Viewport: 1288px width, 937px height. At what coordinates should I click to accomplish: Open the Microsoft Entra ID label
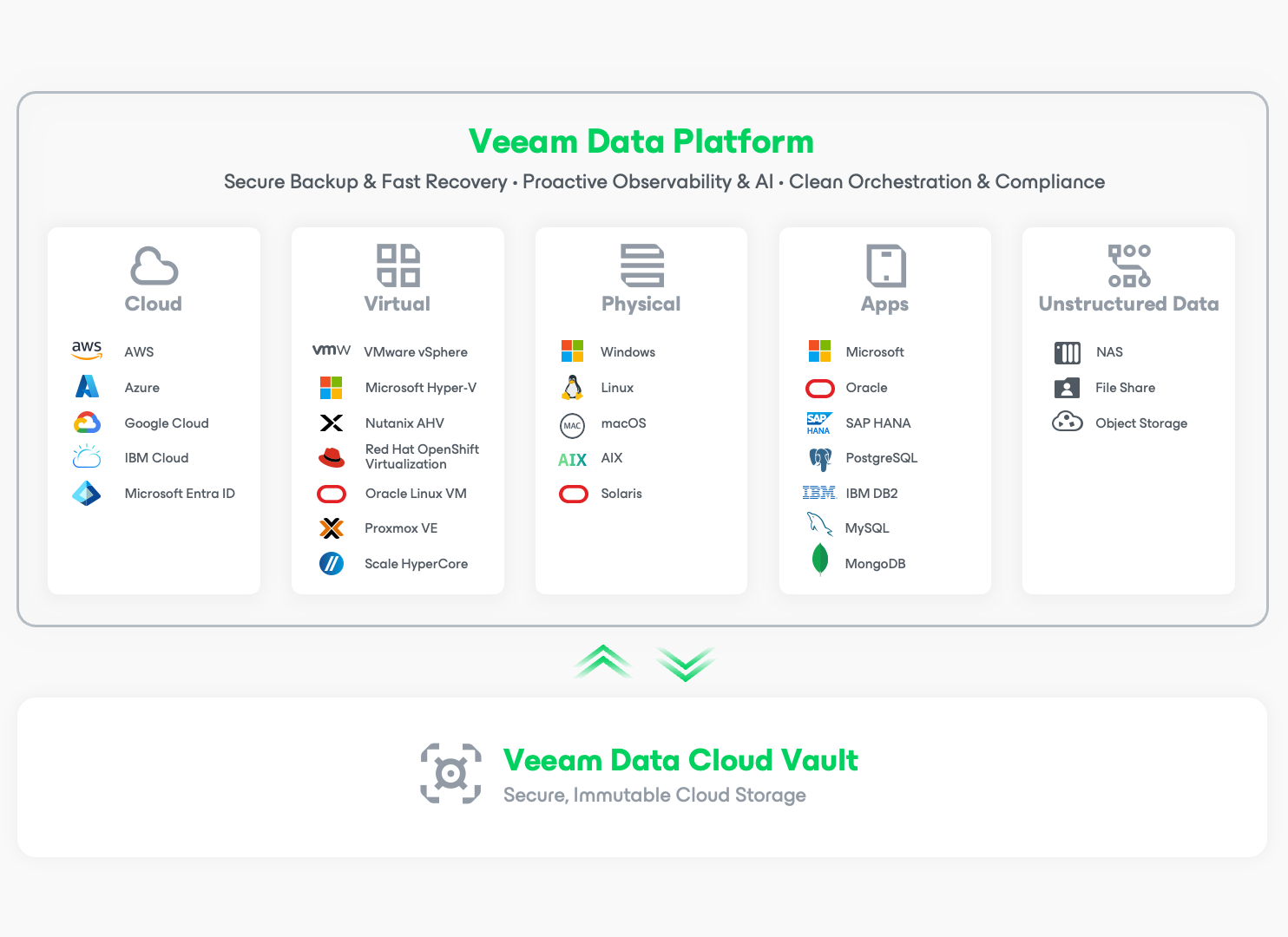180,494
